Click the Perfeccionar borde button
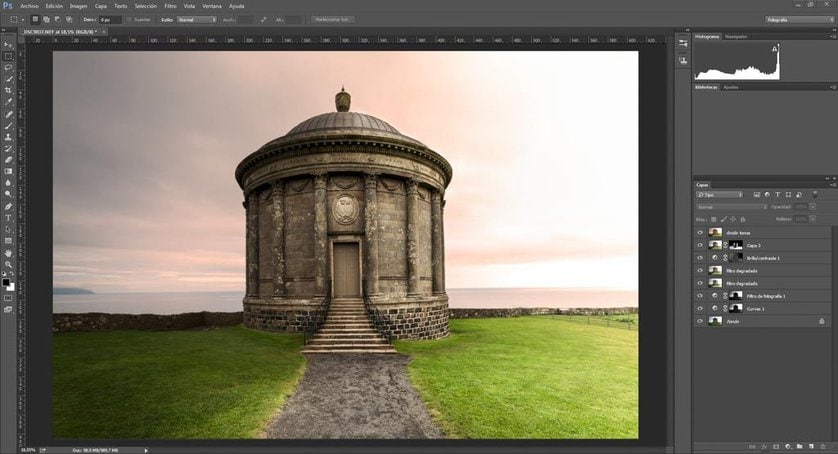The image size is (838, 454). pos(332,19)
